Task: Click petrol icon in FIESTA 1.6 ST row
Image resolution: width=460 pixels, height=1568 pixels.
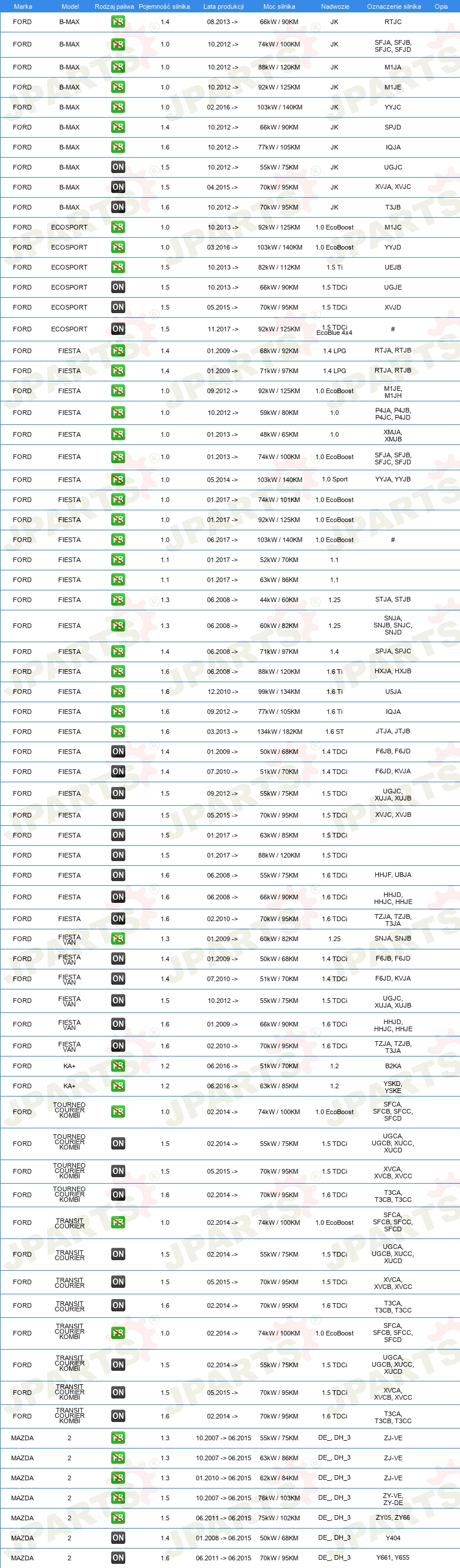Action: pyautogui.click(x=118, y=732)
